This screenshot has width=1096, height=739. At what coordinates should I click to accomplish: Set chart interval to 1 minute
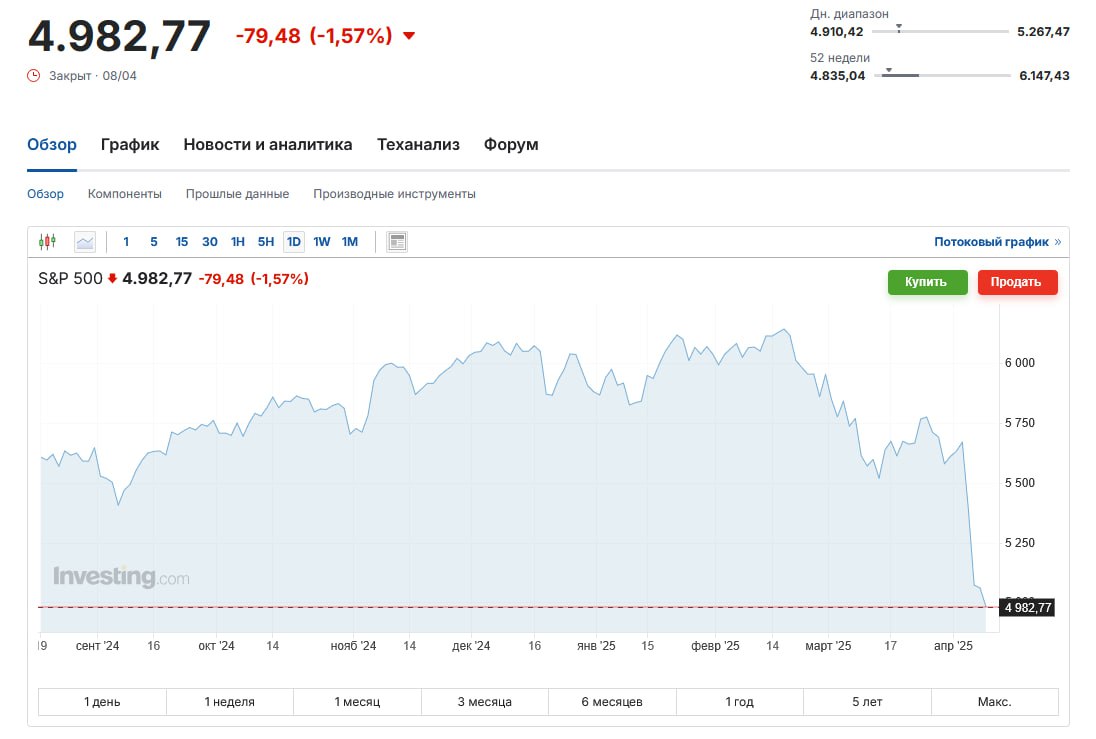[126, 242]
